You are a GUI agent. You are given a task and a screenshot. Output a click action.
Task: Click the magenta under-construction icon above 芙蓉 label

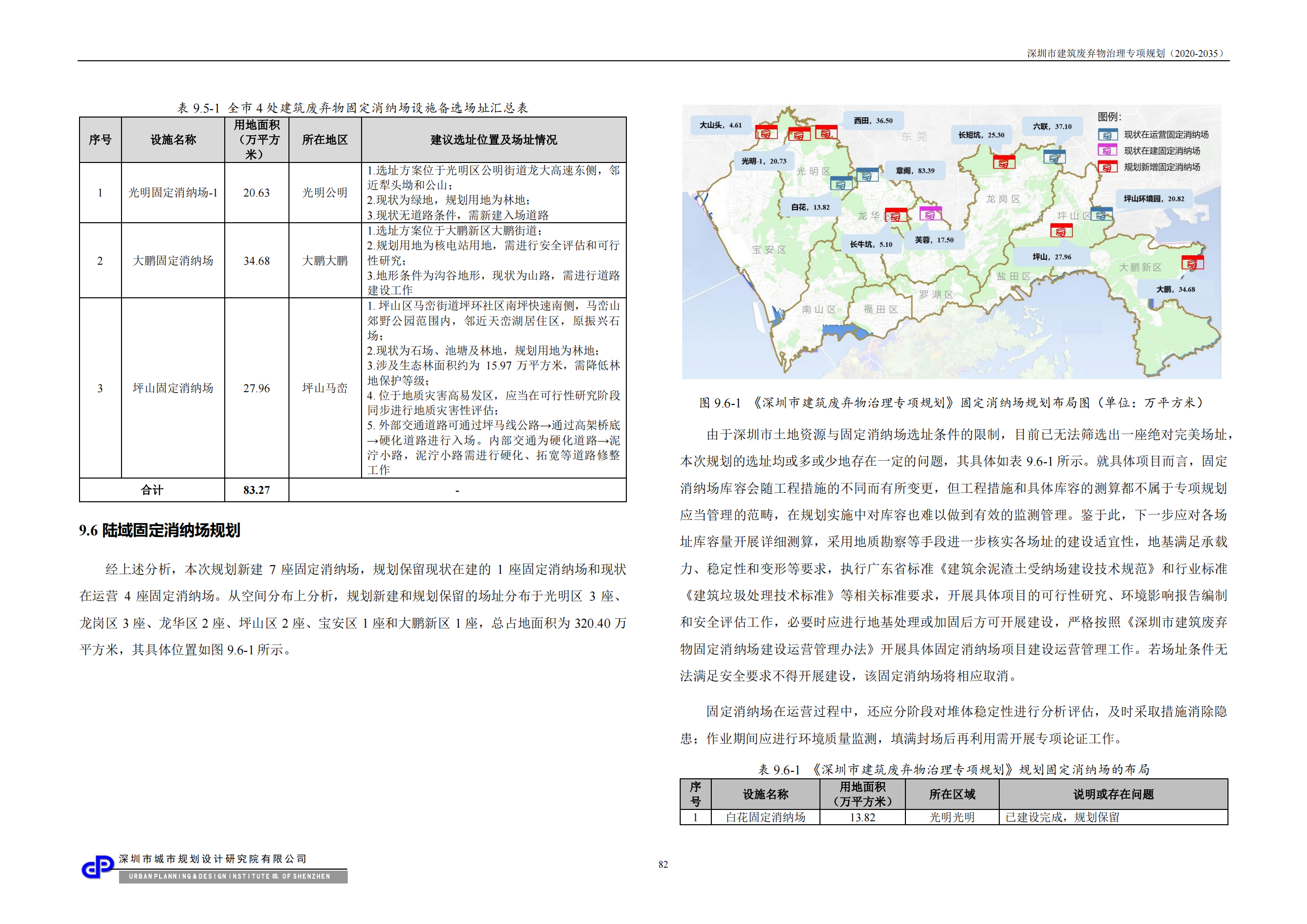pos(931,213)
